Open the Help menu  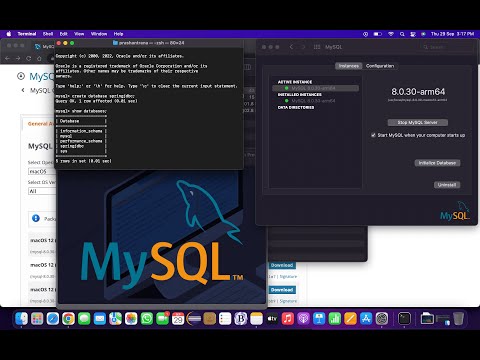pos(118,34)
